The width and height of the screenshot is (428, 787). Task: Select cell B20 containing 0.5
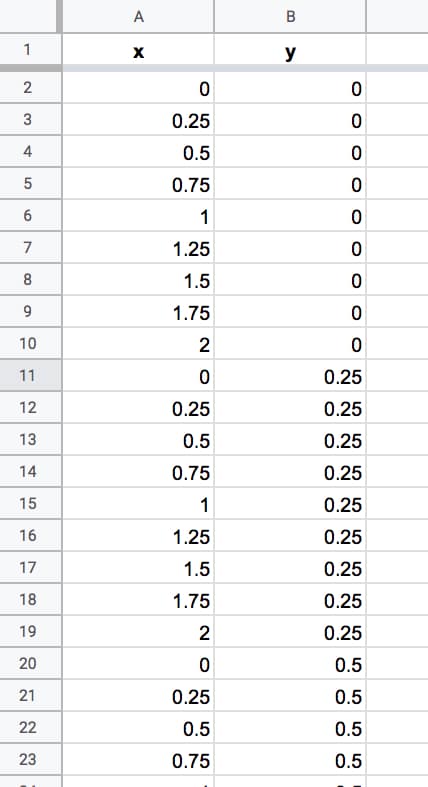coord(291,664)
